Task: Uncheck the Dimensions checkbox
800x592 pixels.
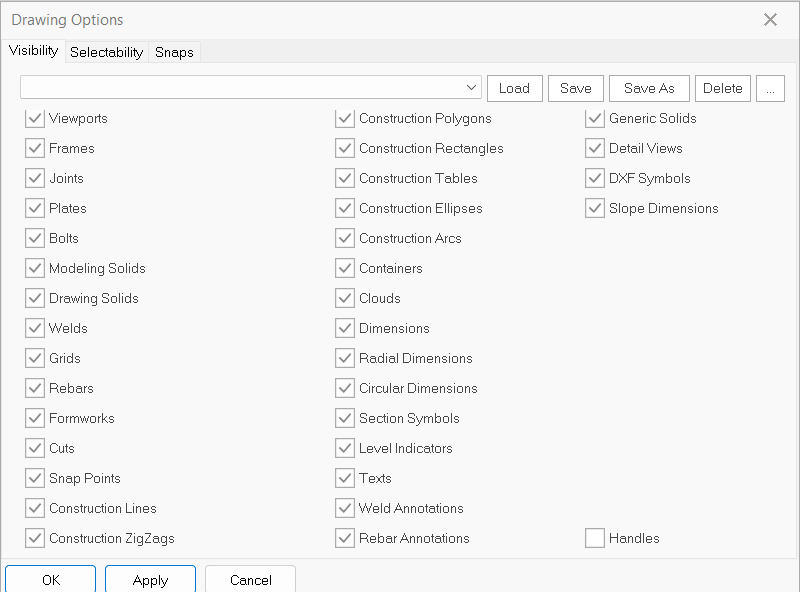Action: pyautogui.click(x=345, y=328)
